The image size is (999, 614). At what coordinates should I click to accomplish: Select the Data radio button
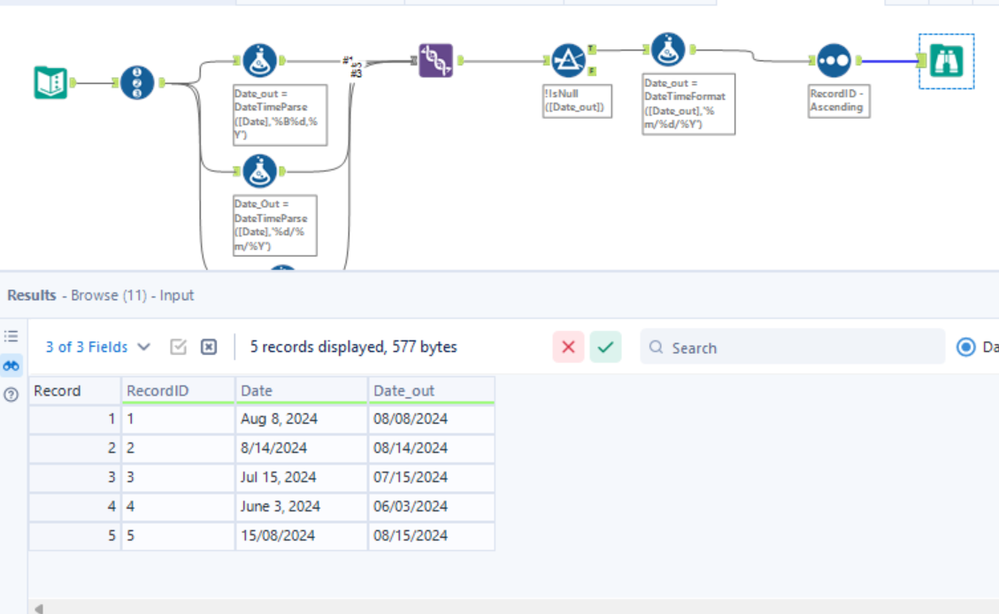(966, 347)
